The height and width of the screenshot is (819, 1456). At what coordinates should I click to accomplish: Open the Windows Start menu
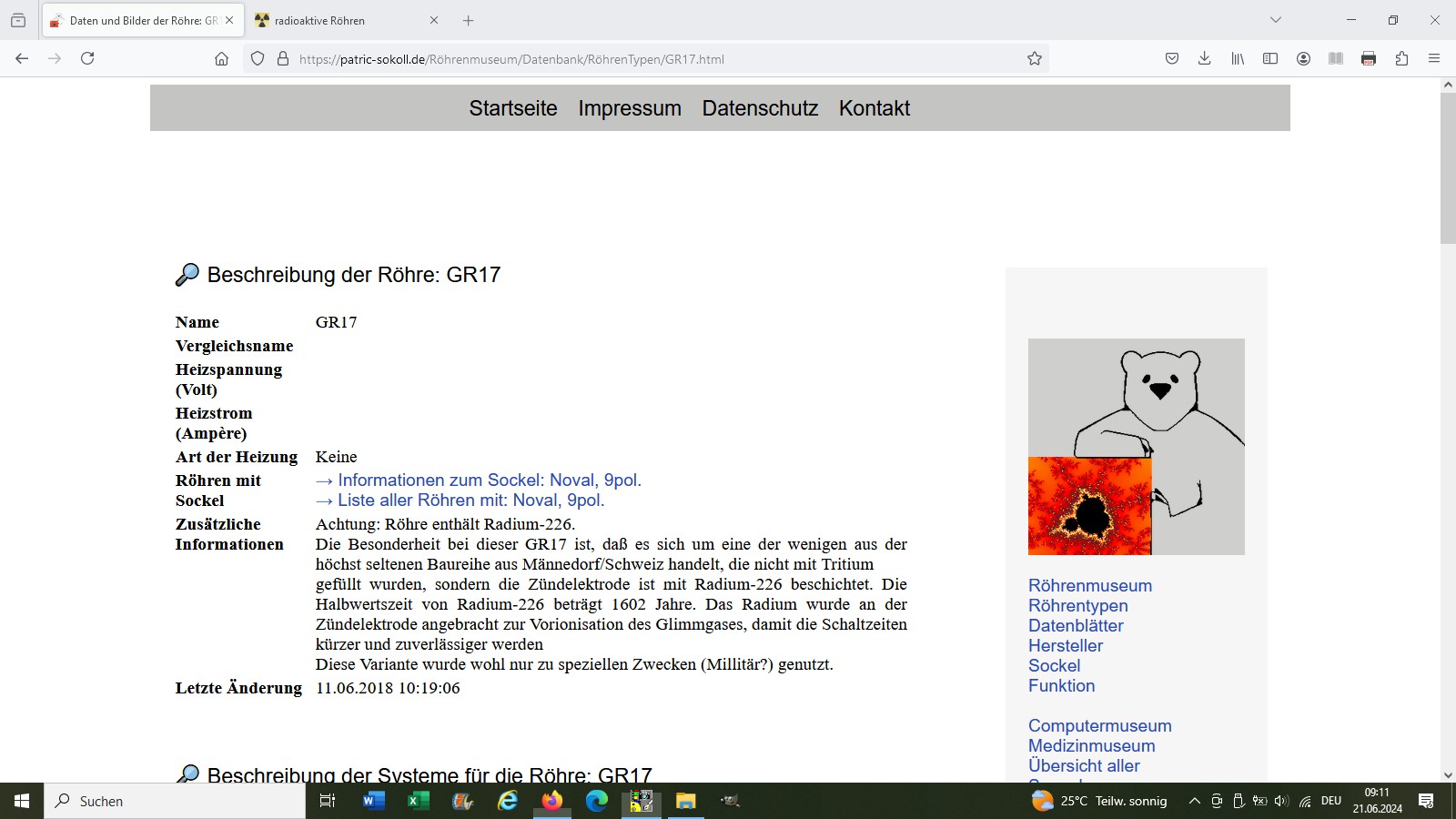tap(22, 801)
